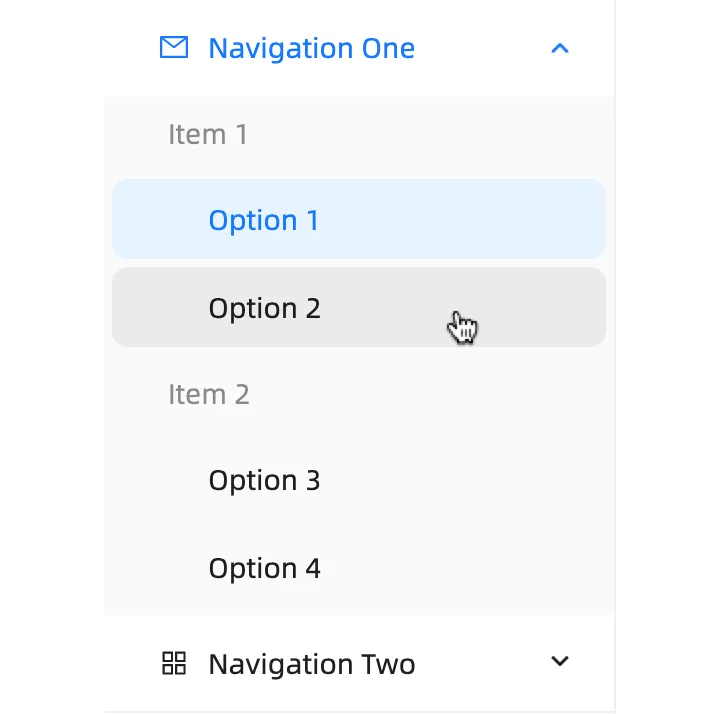Viewport: 720px width, 714px height.
Task: Toggle the blue upward arrow icon
Action: [x=560, y=48]
